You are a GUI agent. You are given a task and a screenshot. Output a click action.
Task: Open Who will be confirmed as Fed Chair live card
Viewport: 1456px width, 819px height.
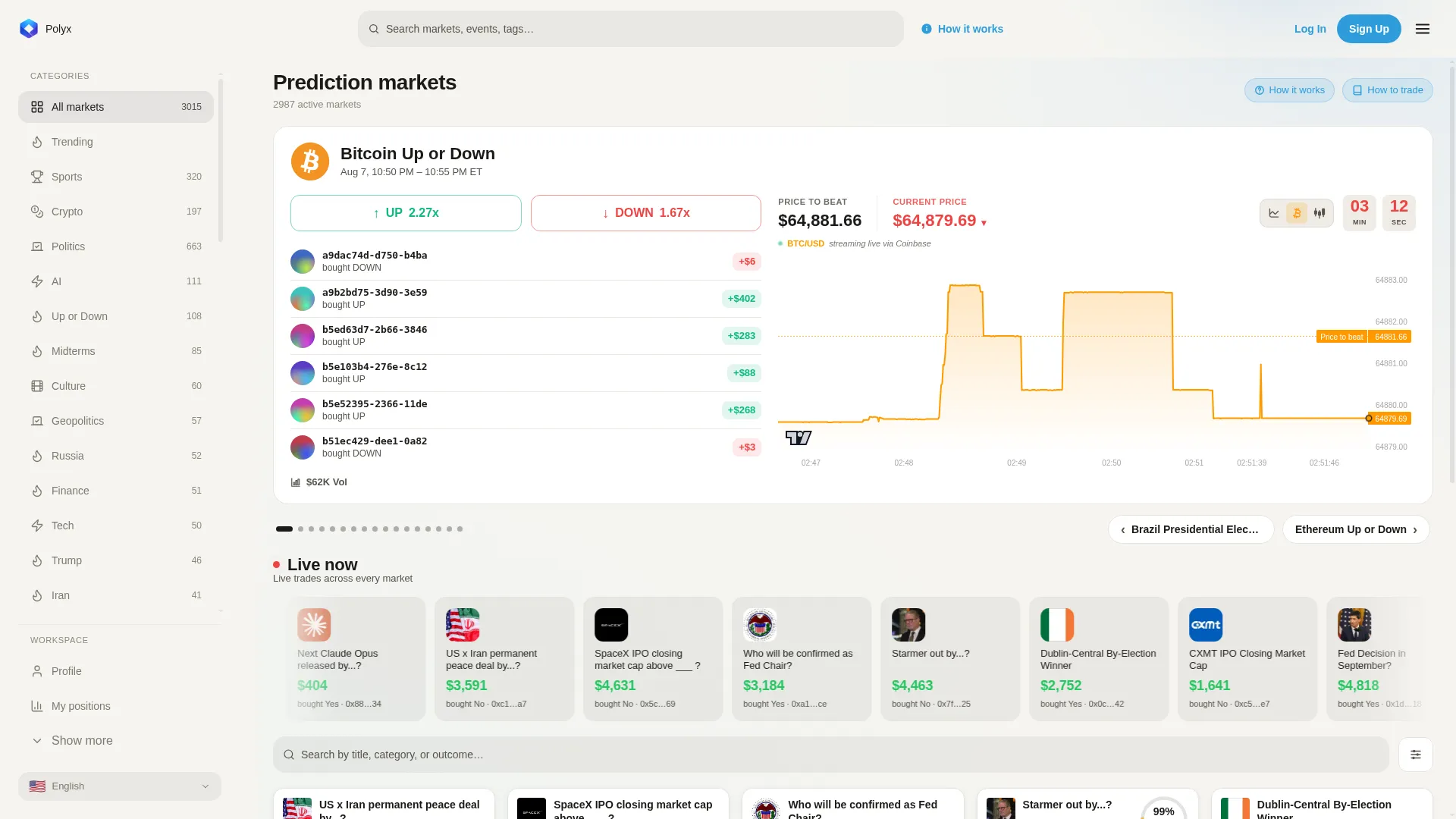click(x=802, y=659)
